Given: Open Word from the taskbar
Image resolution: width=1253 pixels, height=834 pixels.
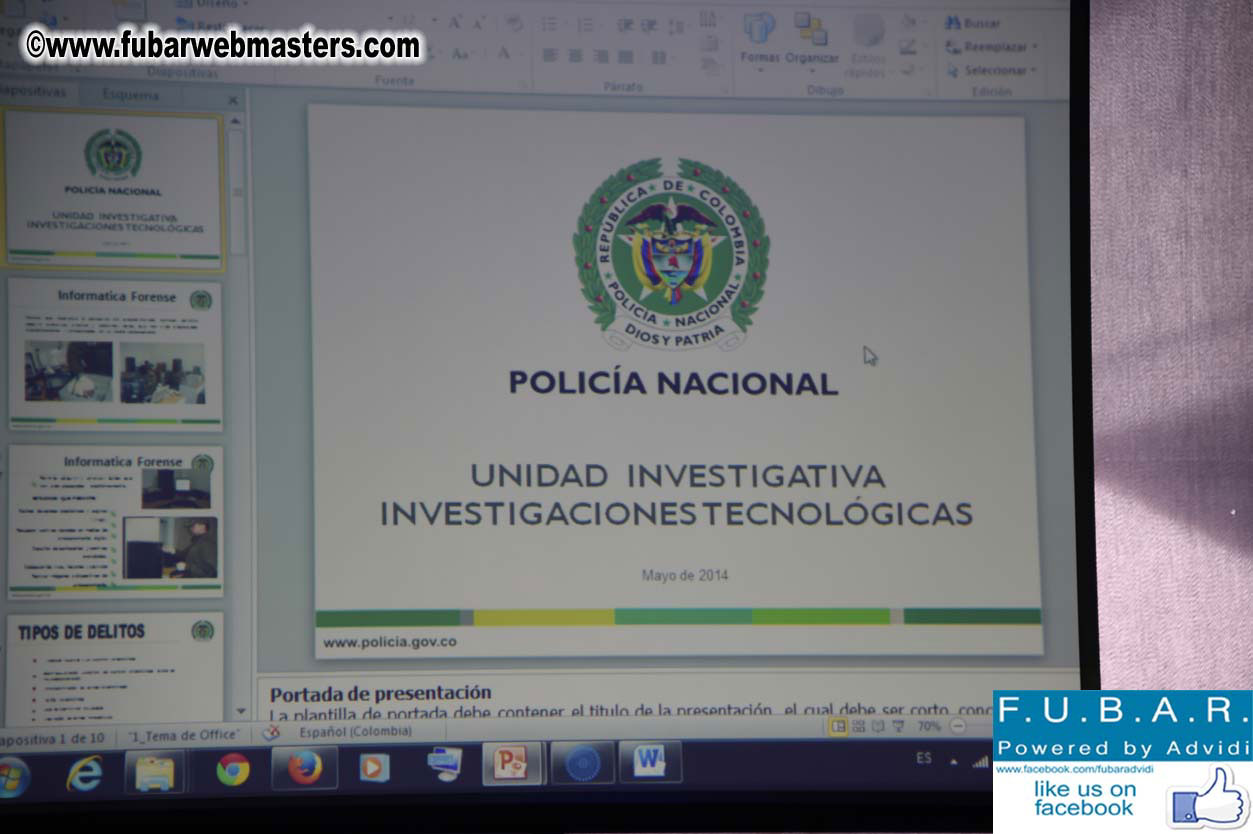Looking at the screenshot, I should point(649,763).
